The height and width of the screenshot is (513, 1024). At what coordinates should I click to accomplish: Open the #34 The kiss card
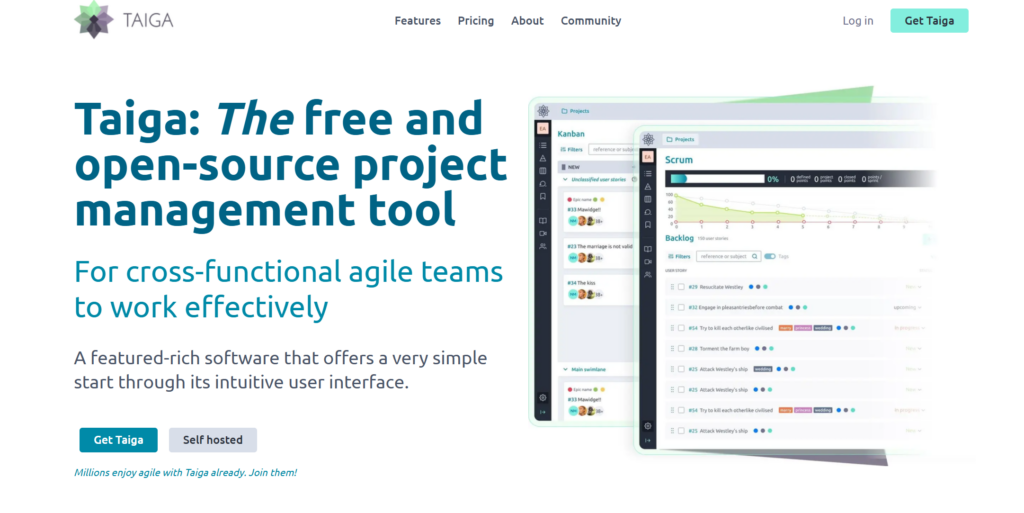tap(600, 289)
